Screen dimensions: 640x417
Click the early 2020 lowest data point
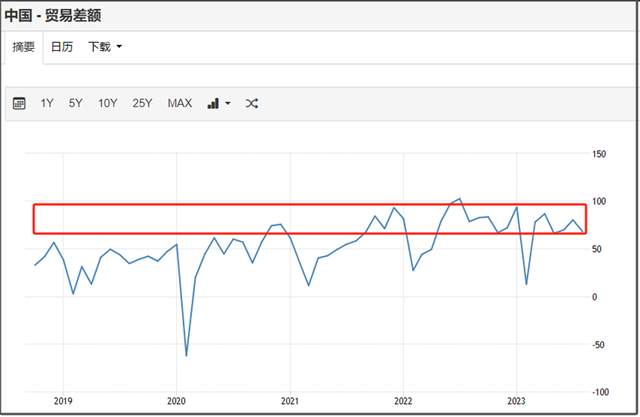186,355
